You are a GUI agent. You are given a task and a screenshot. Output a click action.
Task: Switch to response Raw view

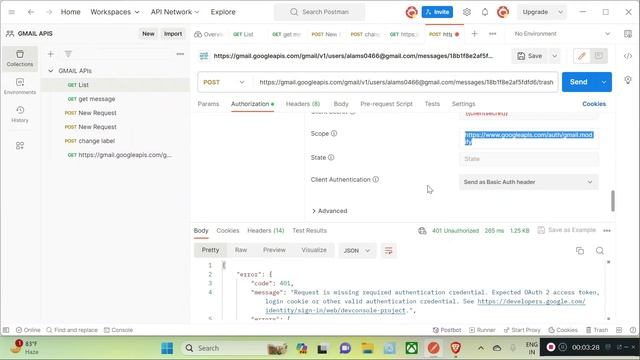(x=241, y=250)
